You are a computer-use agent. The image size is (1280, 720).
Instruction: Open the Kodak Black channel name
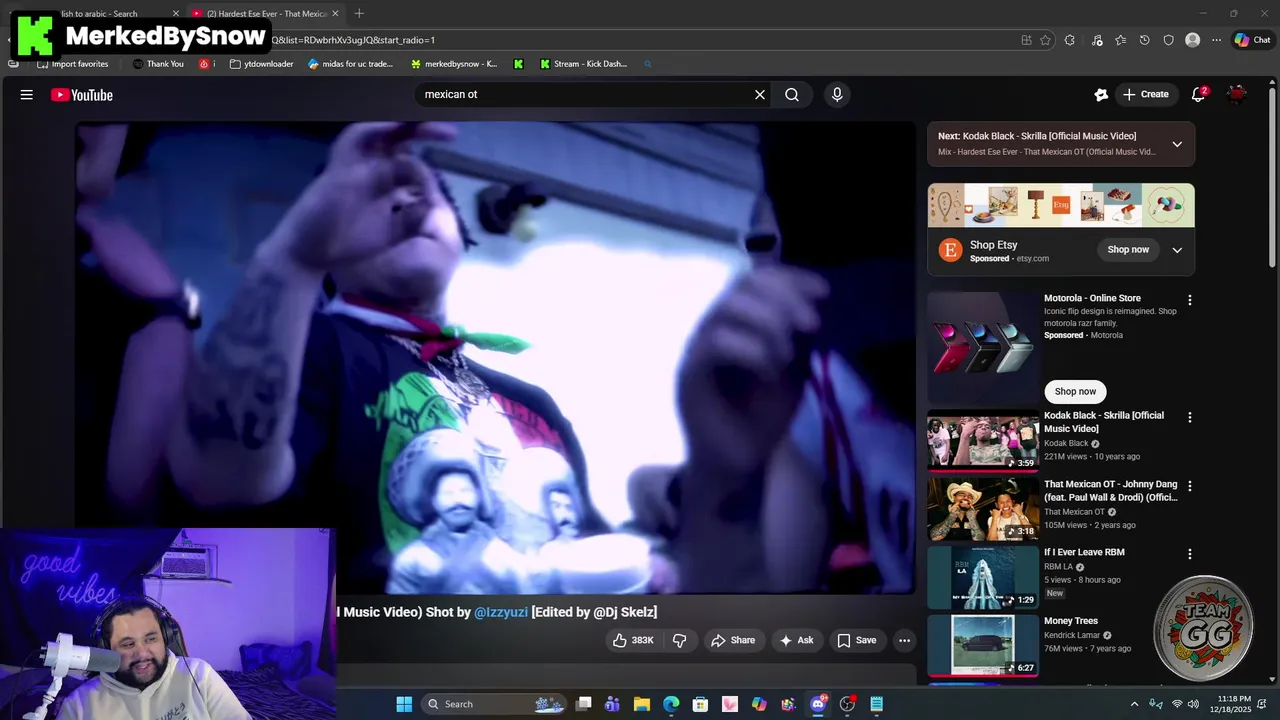1066,443
